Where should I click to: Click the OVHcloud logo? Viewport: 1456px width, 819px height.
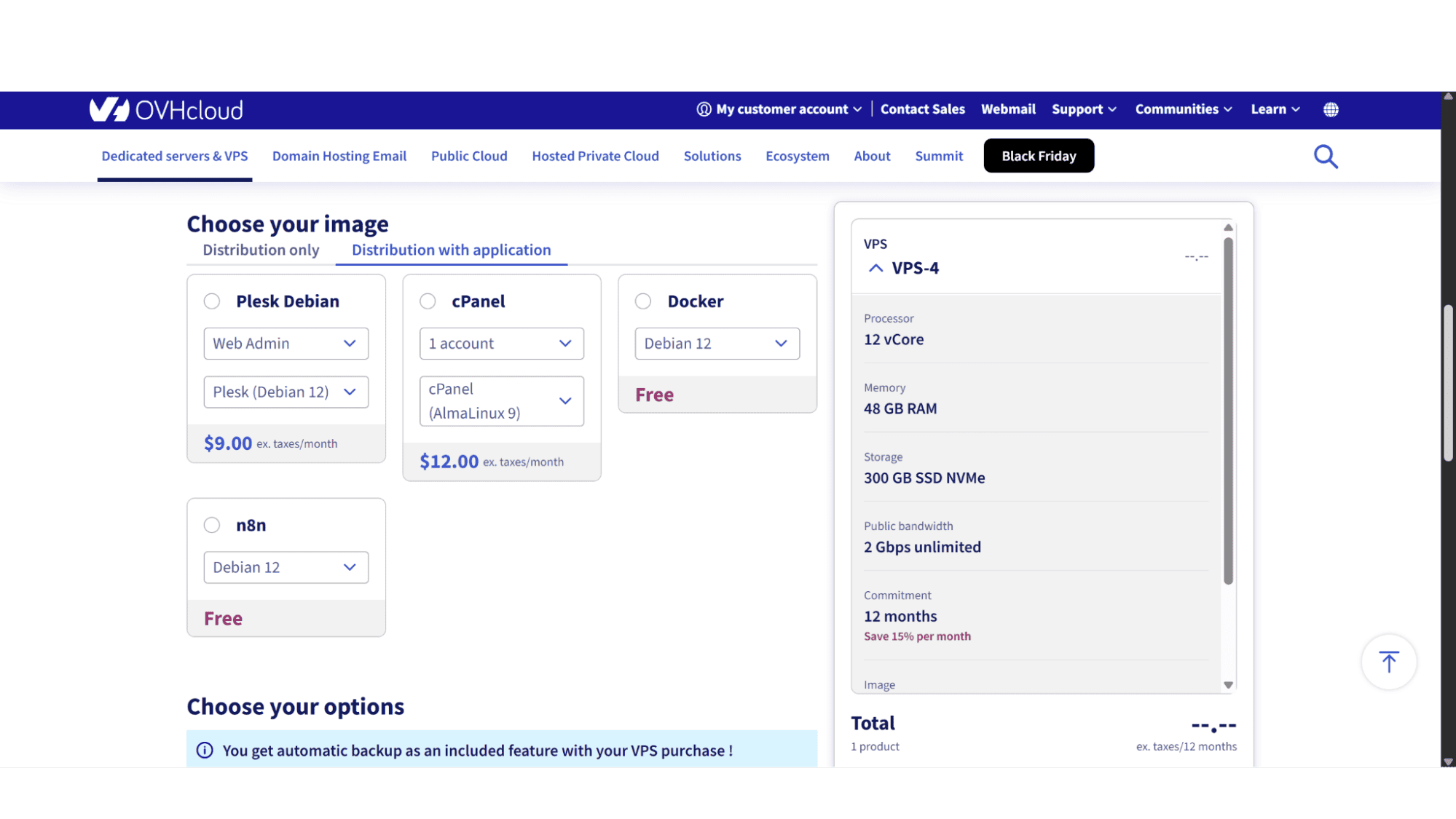click(x=166, y=110)
